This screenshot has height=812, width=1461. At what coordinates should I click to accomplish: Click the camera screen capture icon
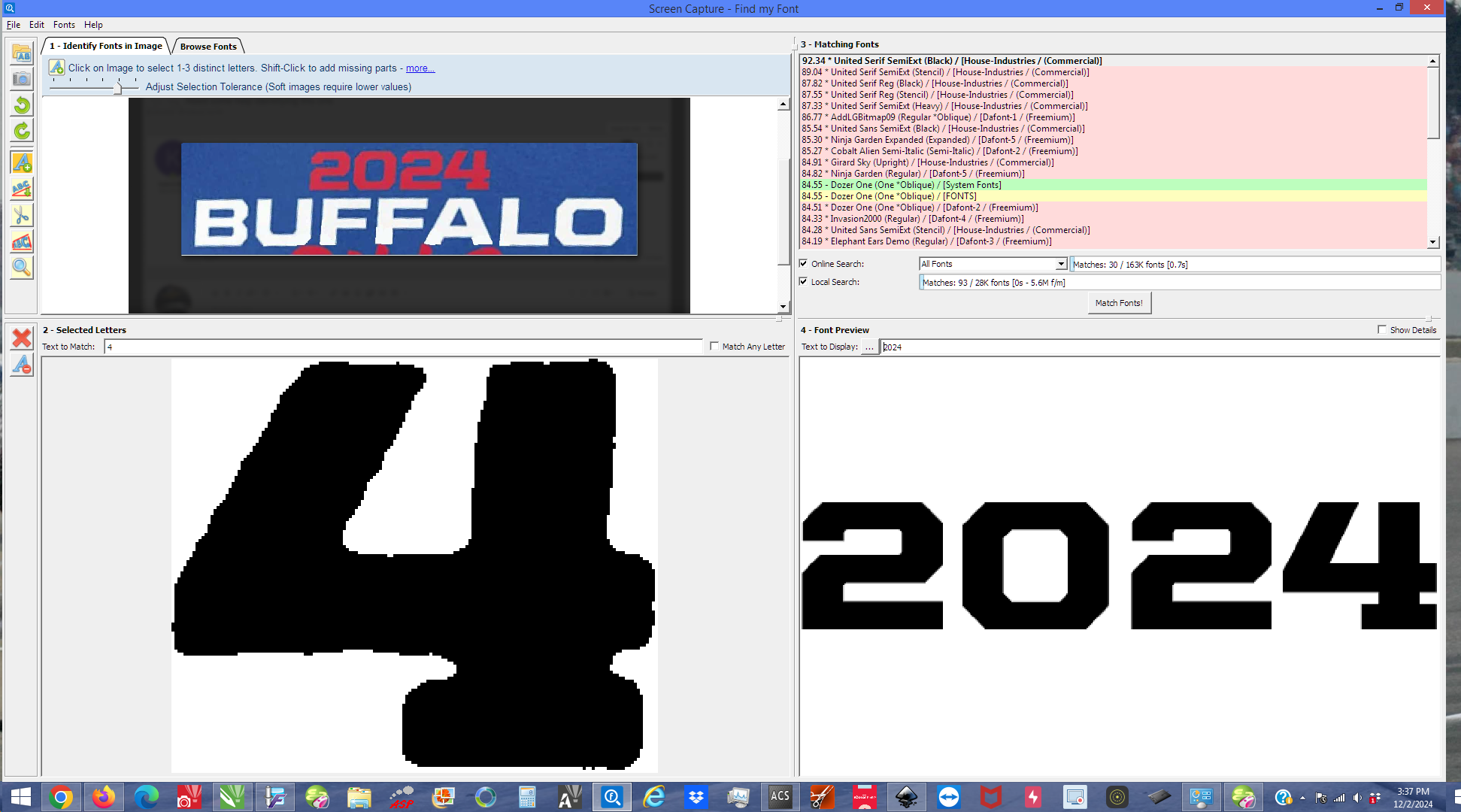22,78
